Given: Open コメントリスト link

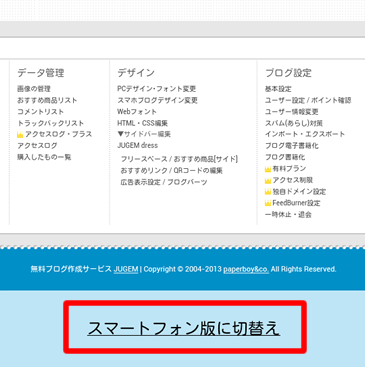Looking at the screenshot, I should coord(40,112).
